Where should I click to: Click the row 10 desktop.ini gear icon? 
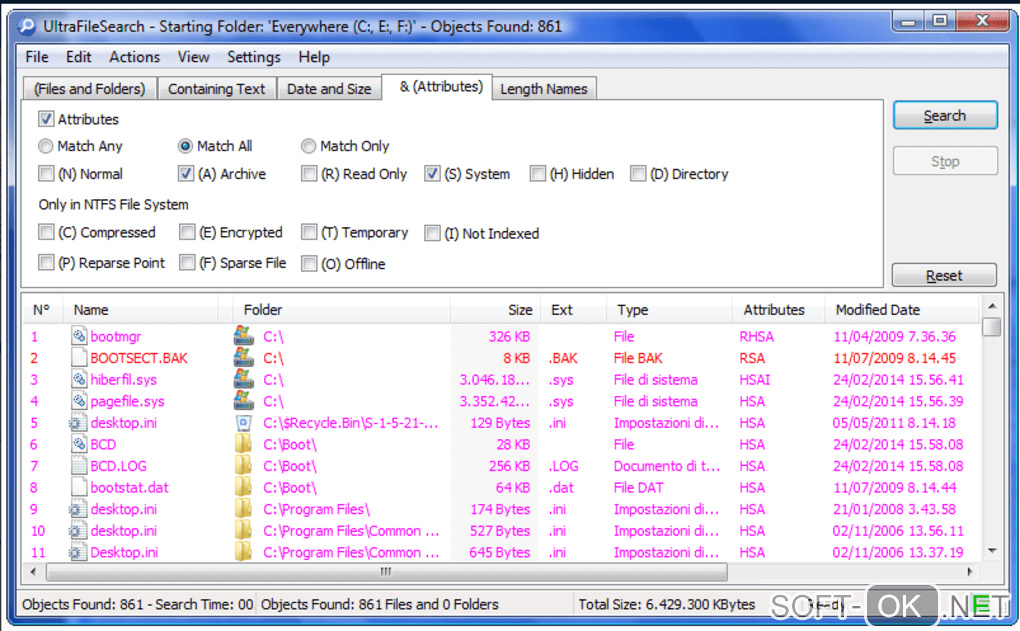(77, 531)
